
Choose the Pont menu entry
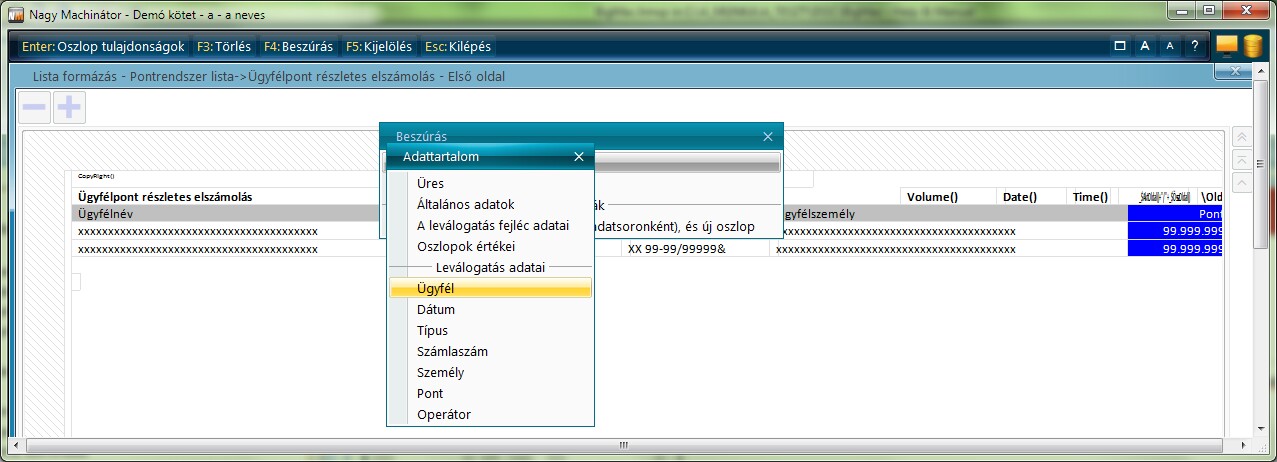[490, 393]
